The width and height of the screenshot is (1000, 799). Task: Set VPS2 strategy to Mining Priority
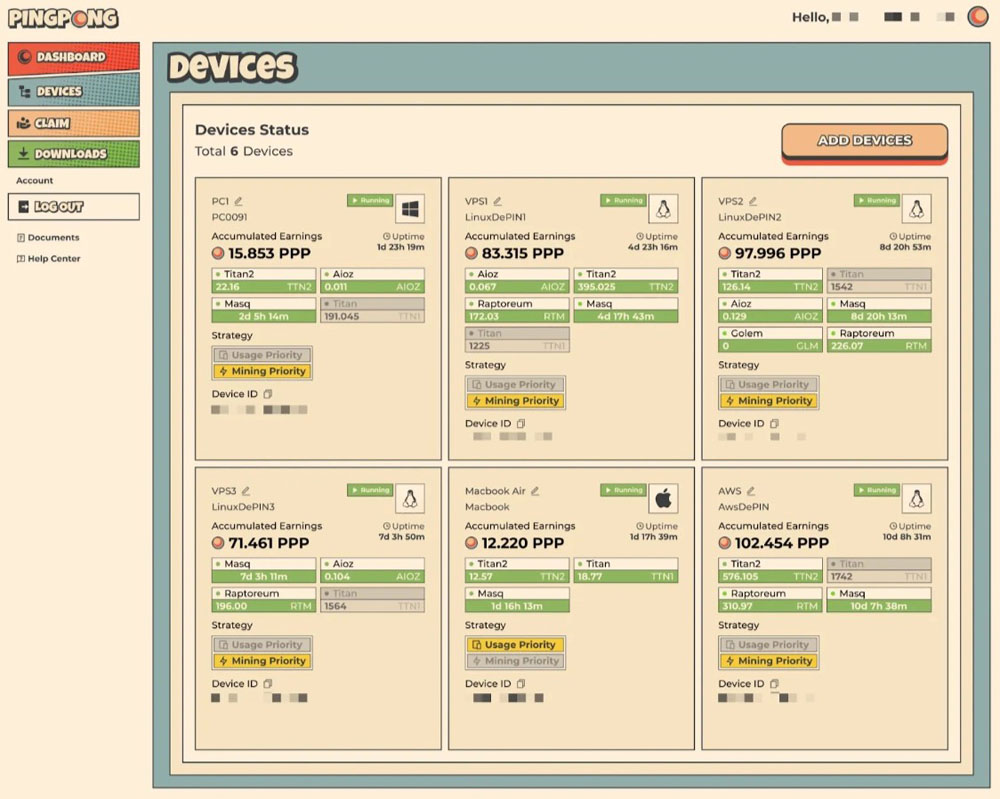pyautogui.click(x=768, y=401)
